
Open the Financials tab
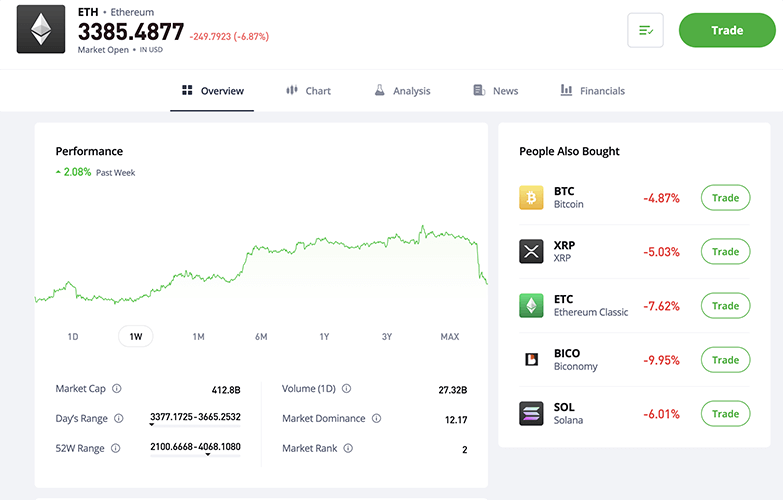coord(592,91)
